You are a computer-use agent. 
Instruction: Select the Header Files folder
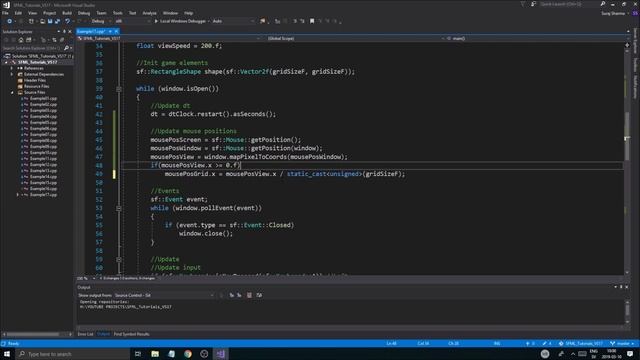(35, 80)
